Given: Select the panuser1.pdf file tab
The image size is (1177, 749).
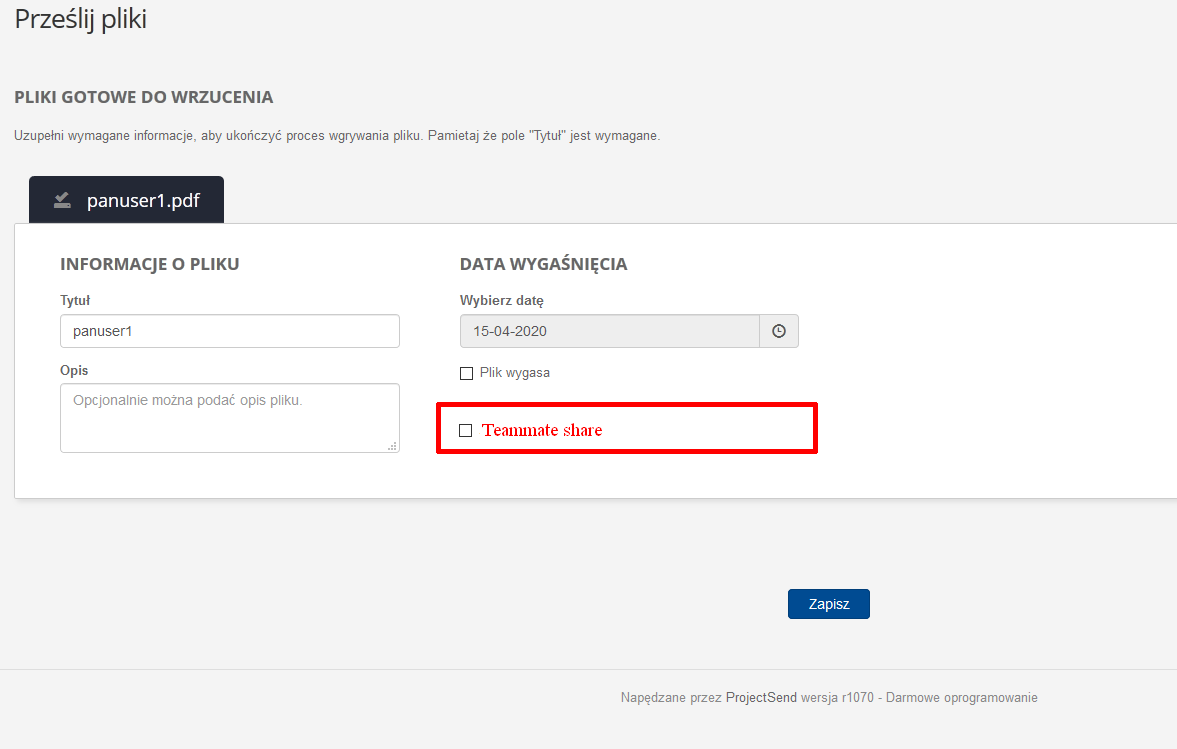Looking at the screenshot, I should pyautogui.click(x=126, y=199).
